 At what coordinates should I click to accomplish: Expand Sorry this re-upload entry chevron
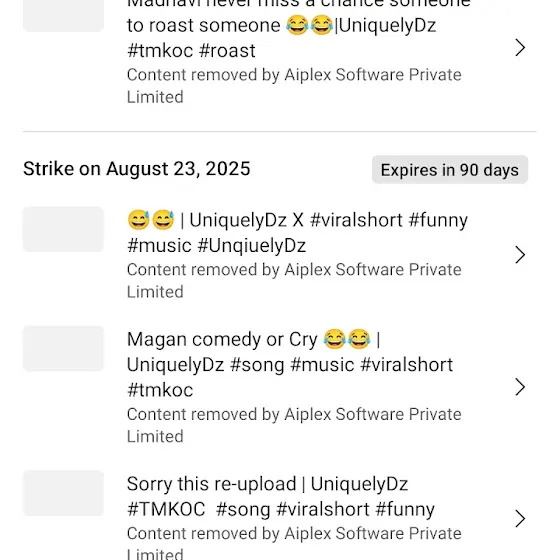[x=520, y=519]
